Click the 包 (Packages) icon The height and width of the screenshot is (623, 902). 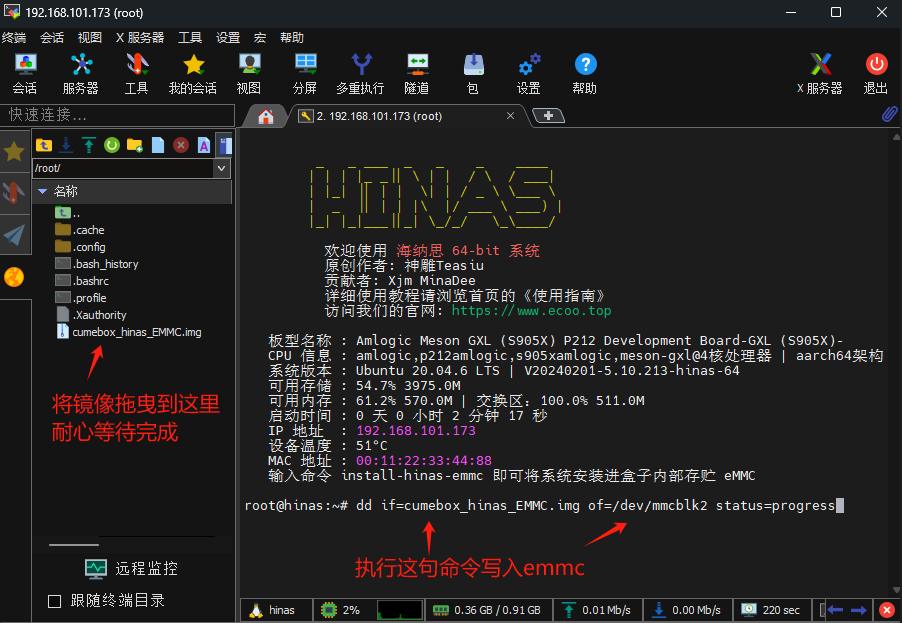pyautogui.click(x=472, y=73)
